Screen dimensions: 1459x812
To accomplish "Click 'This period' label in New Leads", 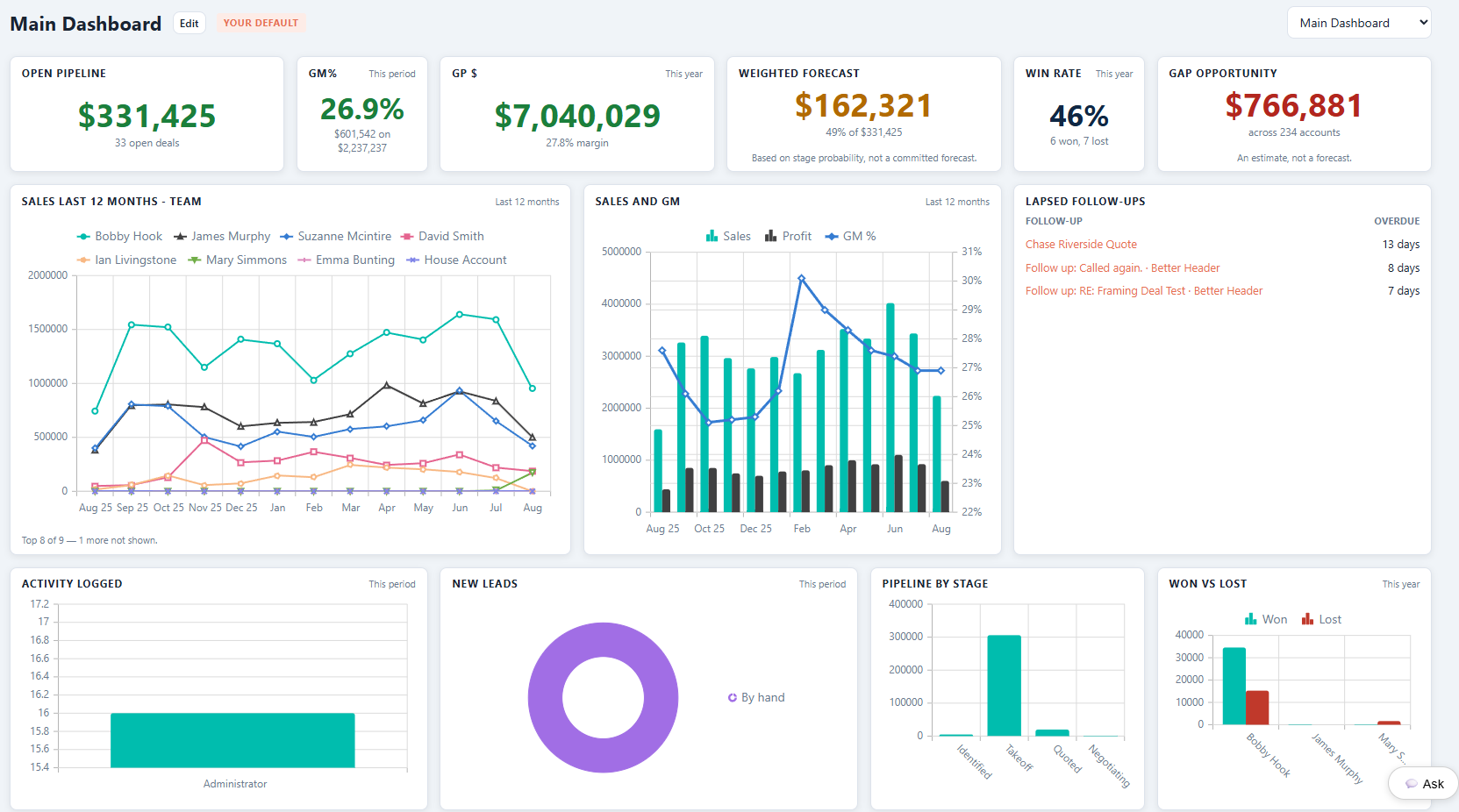I will [x=822, y=584].
